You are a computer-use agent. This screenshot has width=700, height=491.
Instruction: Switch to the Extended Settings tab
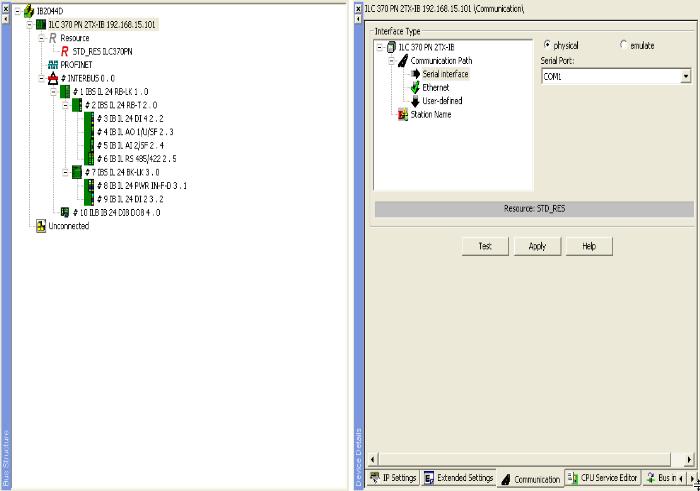(x=458, y=478)
